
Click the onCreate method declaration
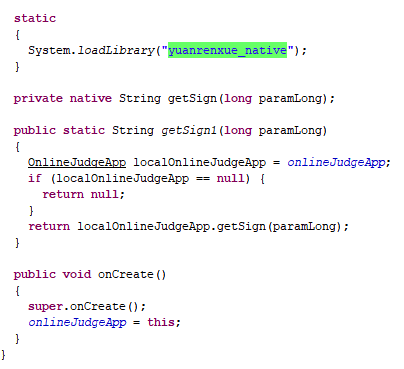(132, 274)
